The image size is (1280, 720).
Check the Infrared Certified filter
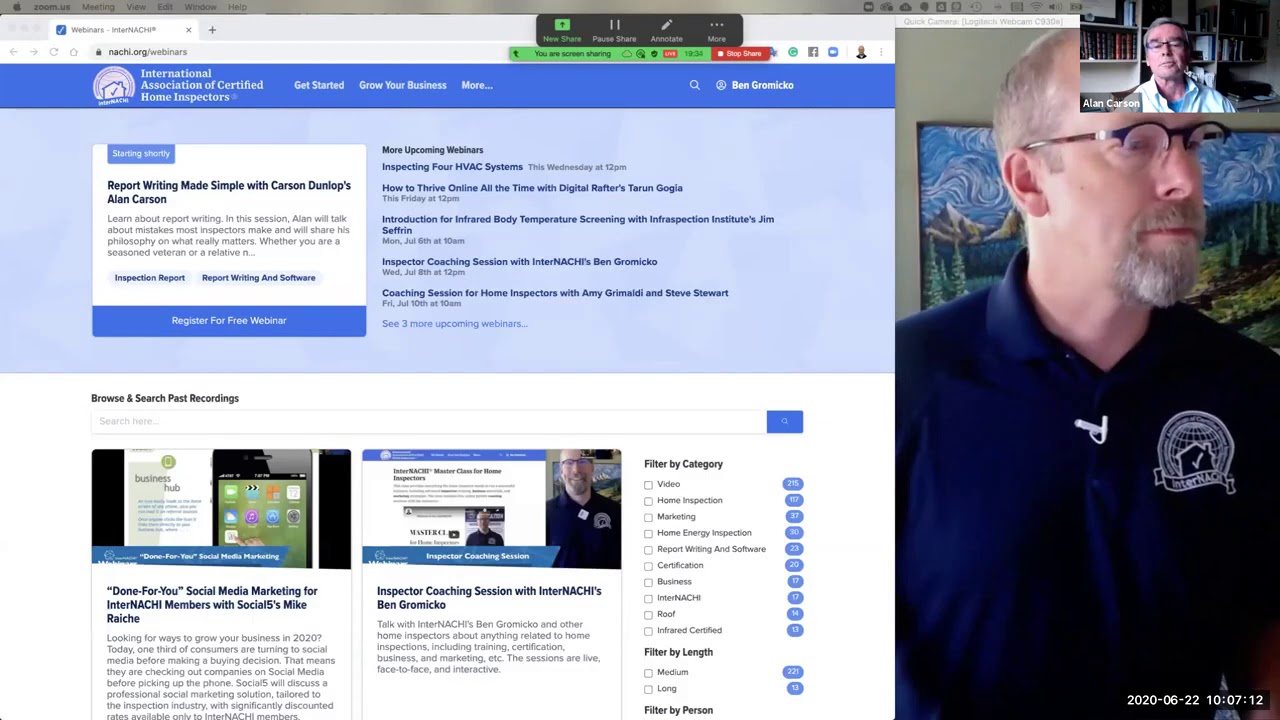click(x=648, y=631)
